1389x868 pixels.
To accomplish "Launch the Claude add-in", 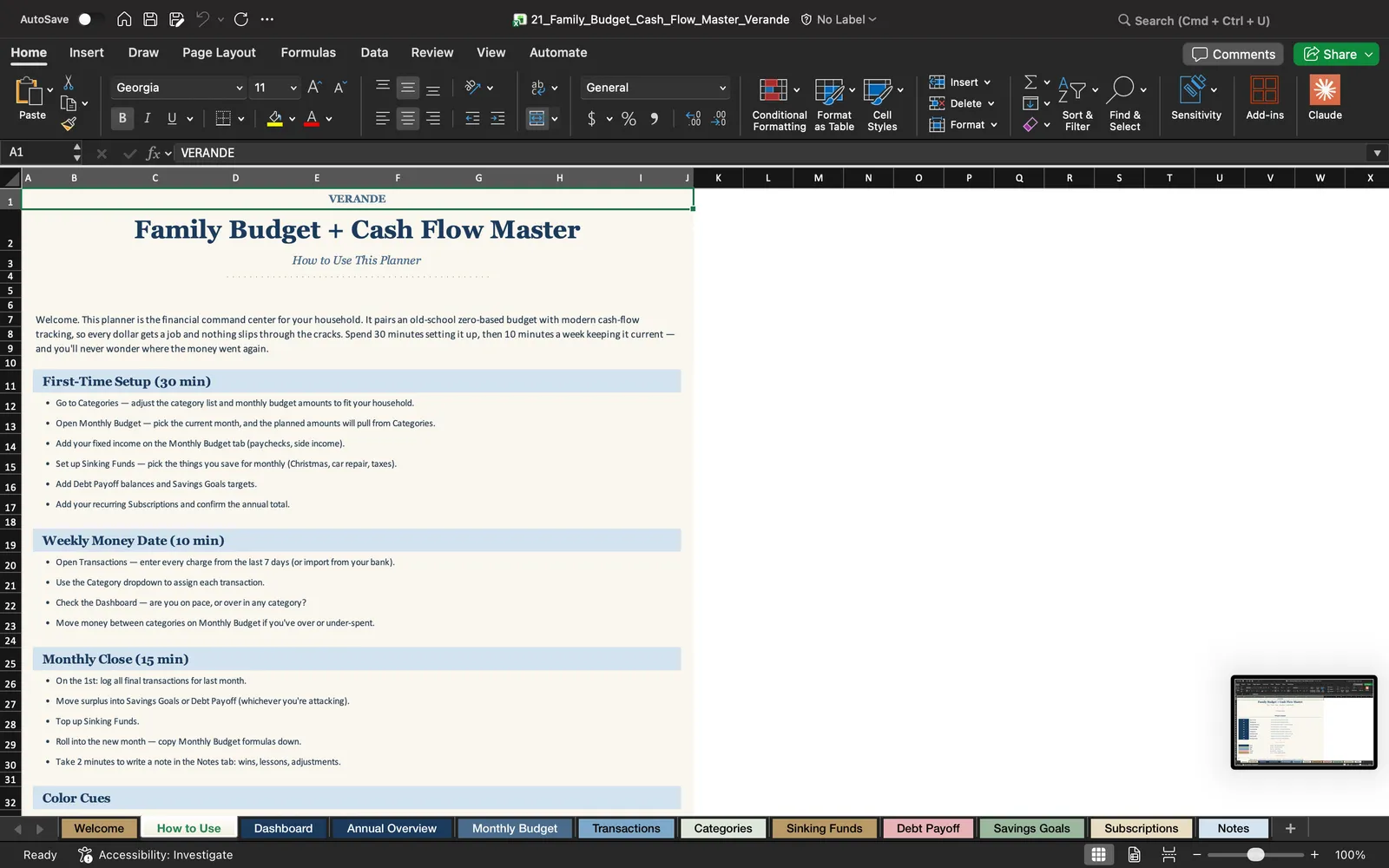I will point(1325,98).
